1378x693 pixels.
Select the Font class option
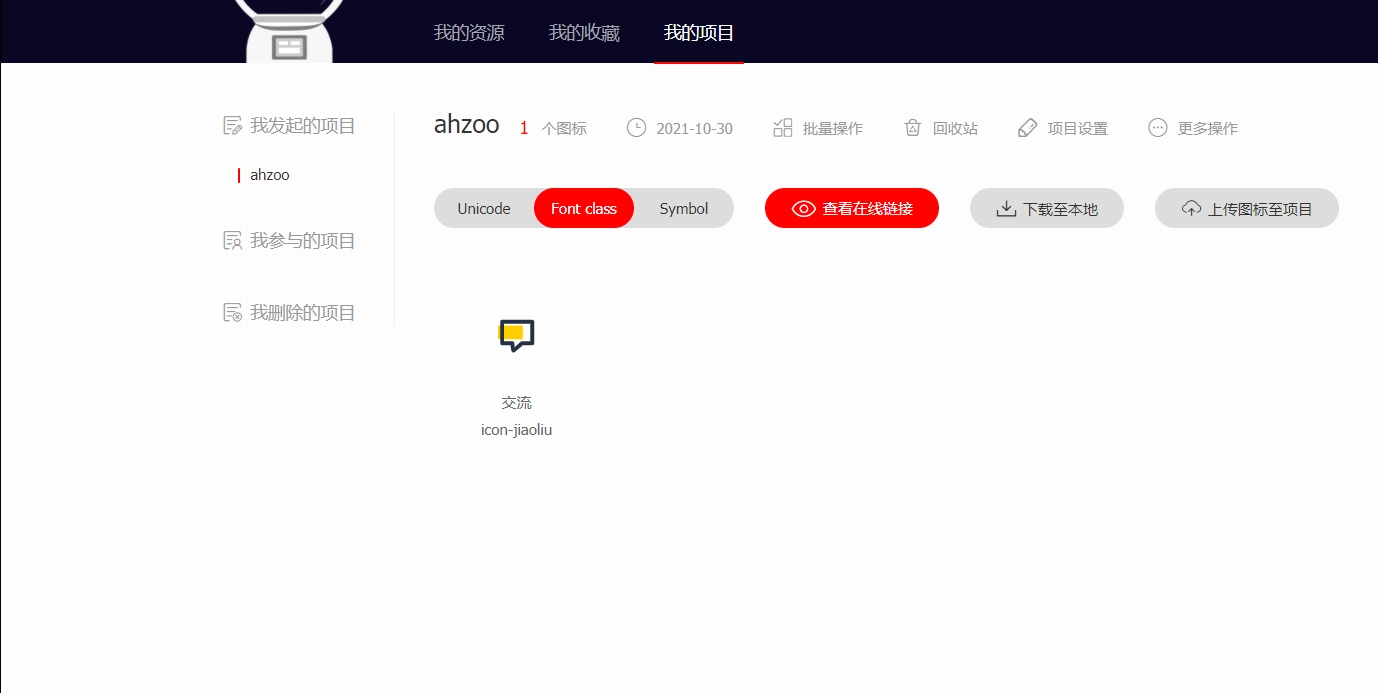584,209
